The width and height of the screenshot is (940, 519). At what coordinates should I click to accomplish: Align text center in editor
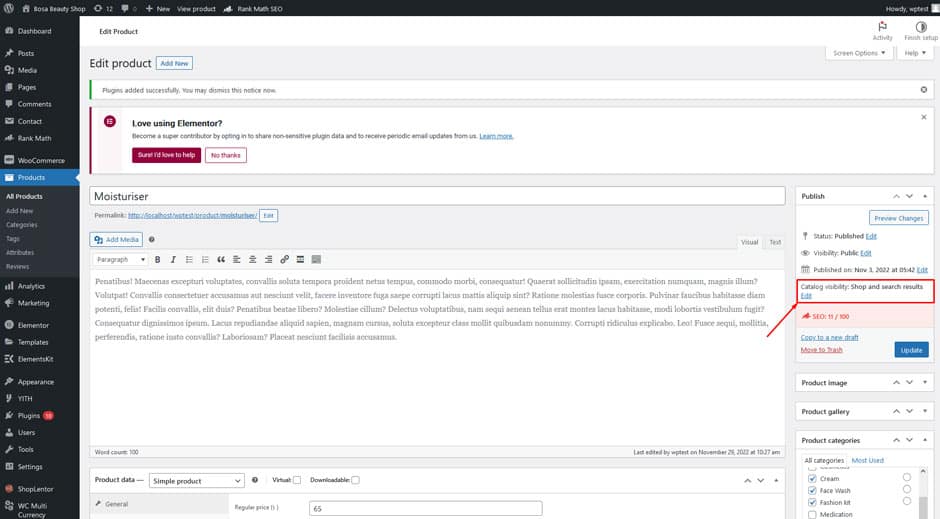pos(252,260)
